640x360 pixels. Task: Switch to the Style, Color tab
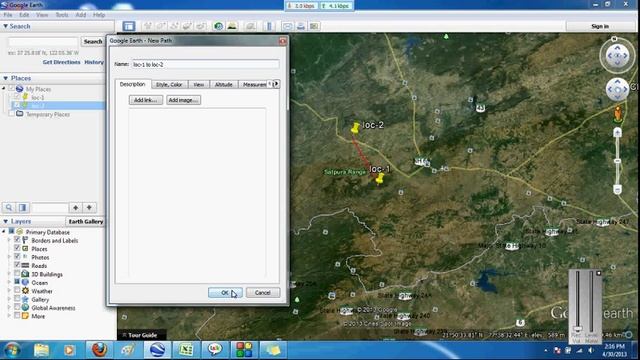click(x=169, y=84)
